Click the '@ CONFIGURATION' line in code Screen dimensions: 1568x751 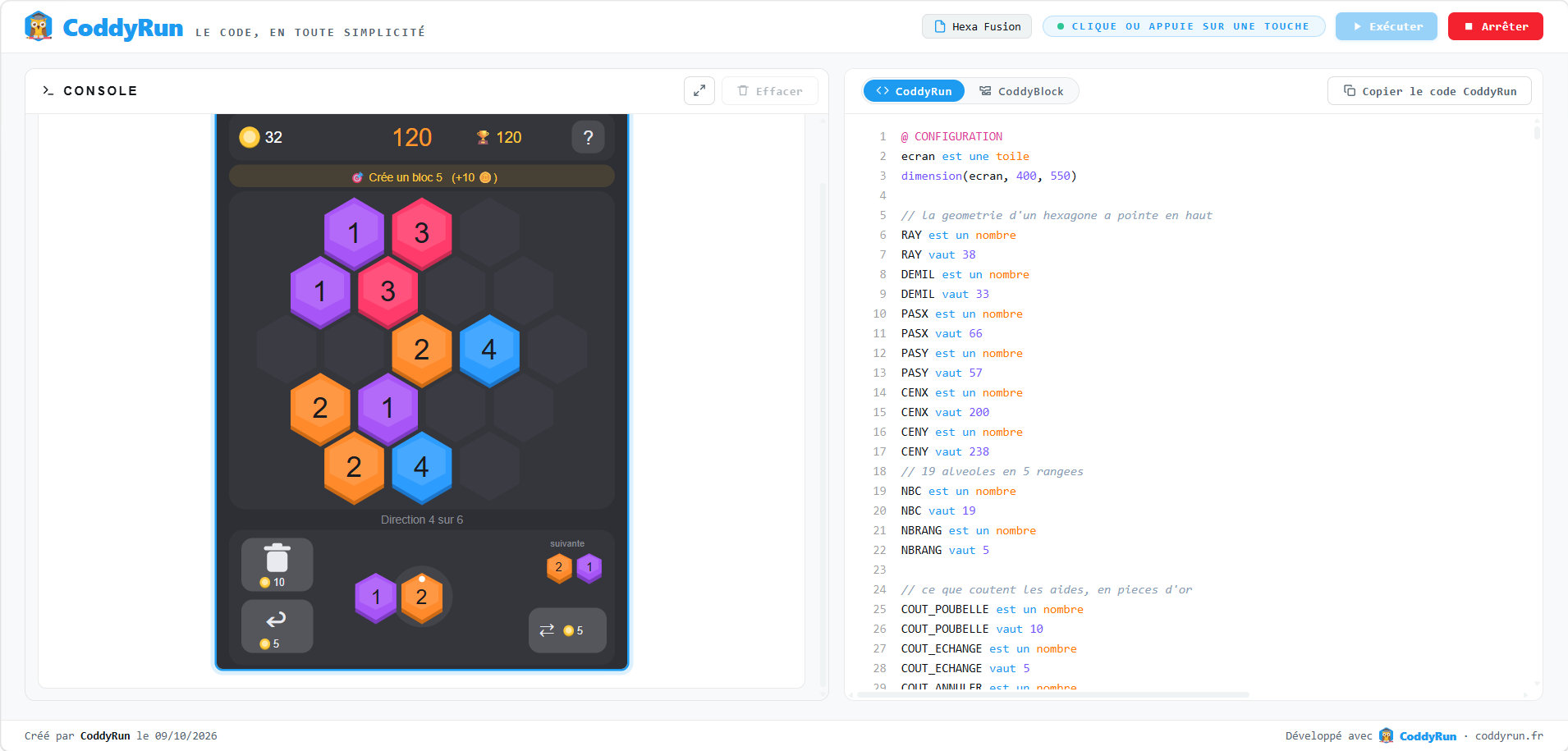[x=951, y=136]
